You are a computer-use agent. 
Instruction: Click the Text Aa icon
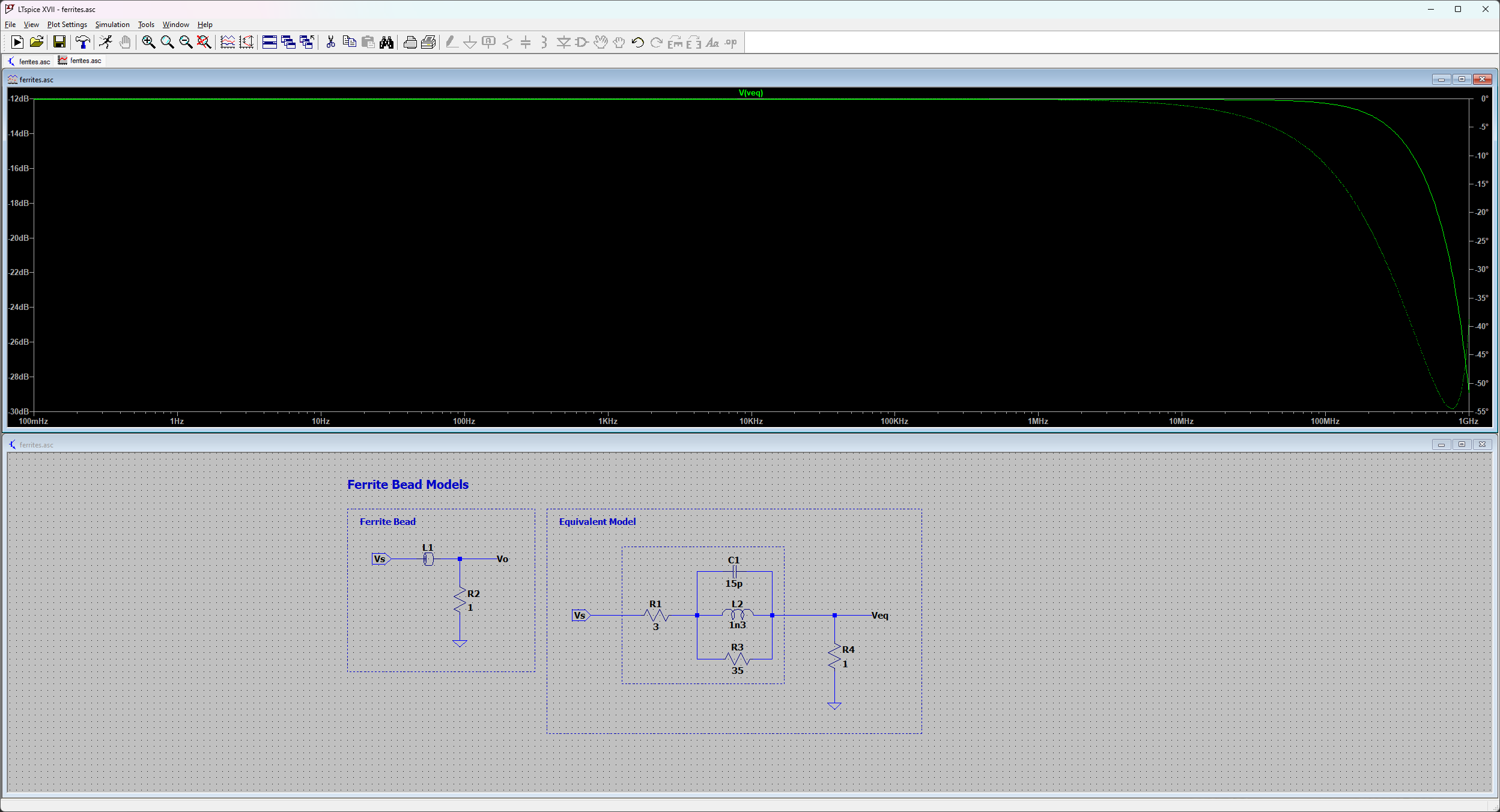(x=712, y=42)
